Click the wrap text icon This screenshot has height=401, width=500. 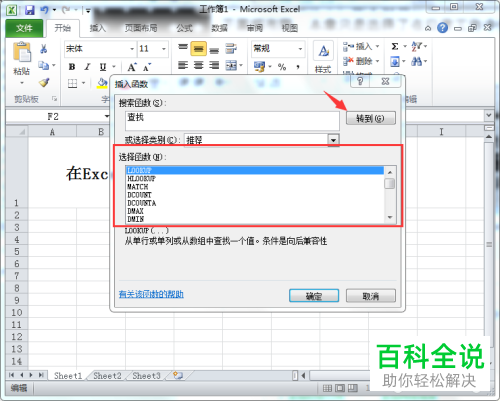231,49
